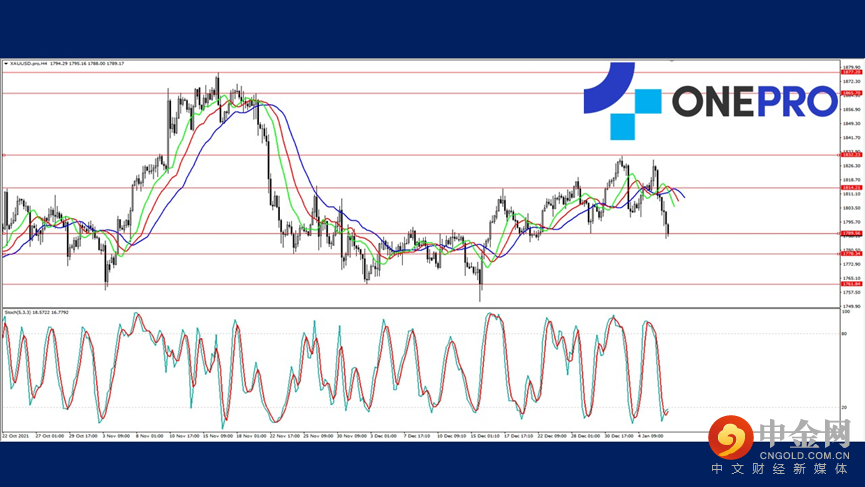The image size is (865, 487).
Task: Click the 1757.50 price axis value
Action: (852, 292)
